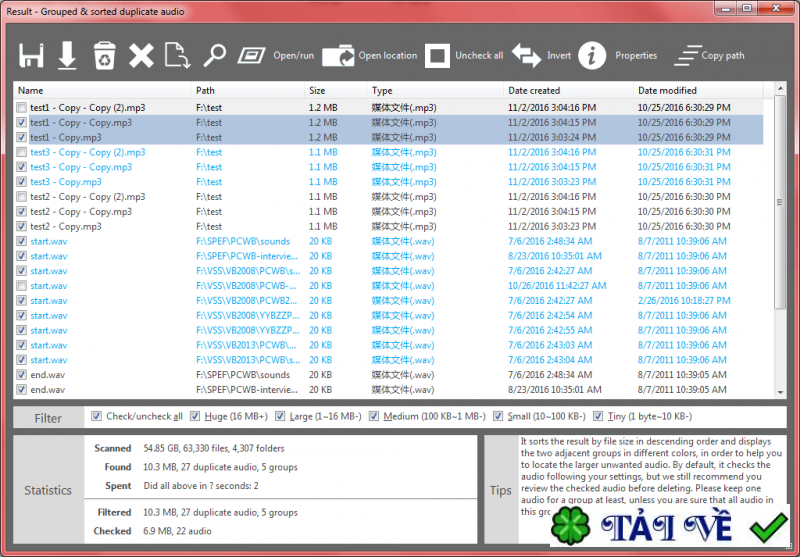
Task: Uncheck end.wav in F:\SPEF\PCWB\sounds
Action: point(21,374)
